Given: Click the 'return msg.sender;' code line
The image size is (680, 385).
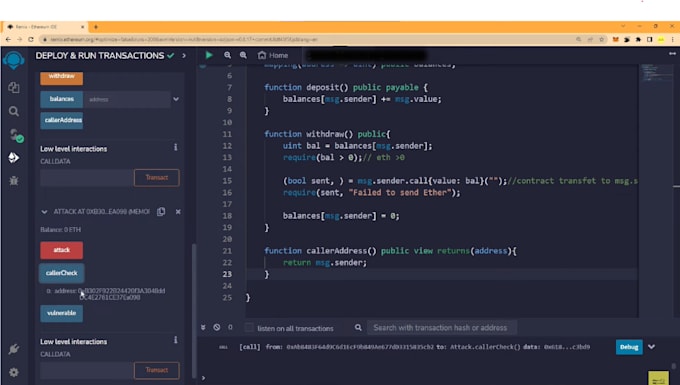Looking at the screenshot, I should (325, 263).
